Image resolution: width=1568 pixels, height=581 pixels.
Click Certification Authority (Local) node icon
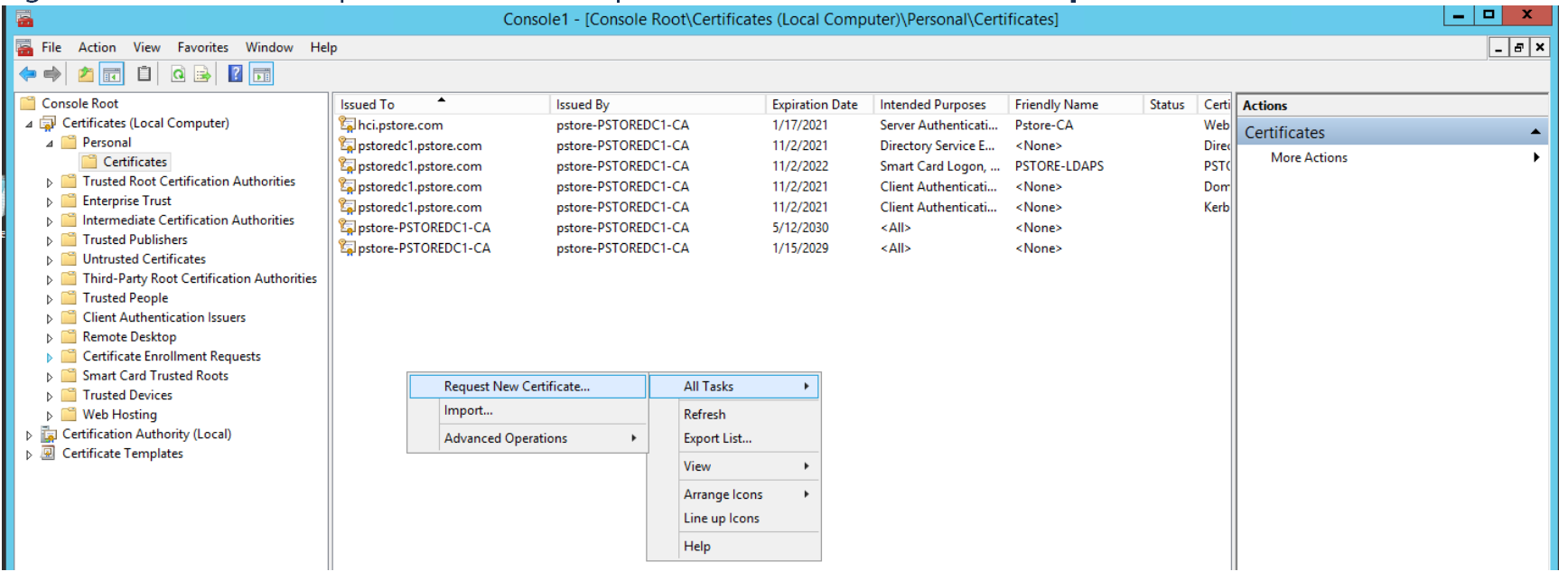(49, 435)
